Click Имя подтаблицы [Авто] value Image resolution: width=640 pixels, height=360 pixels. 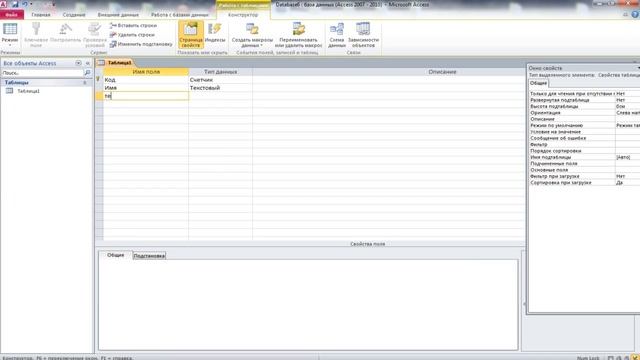[628, 157]
